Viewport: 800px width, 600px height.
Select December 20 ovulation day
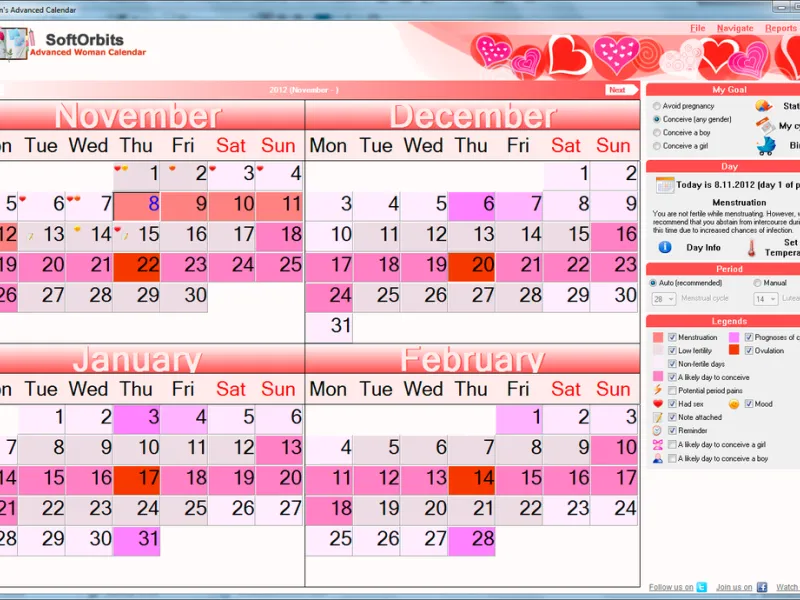[472, 267]
